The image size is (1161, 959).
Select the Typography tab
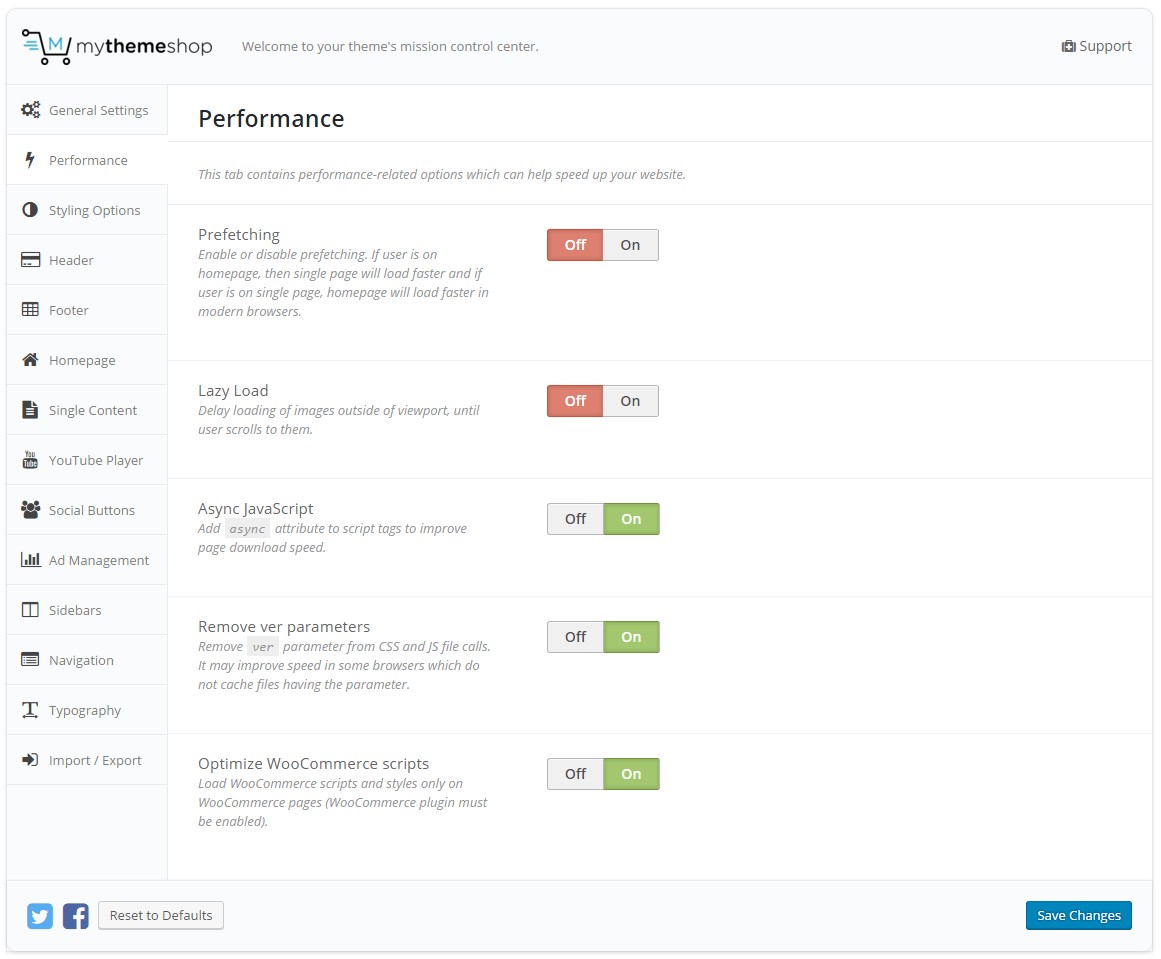(87, 710)
